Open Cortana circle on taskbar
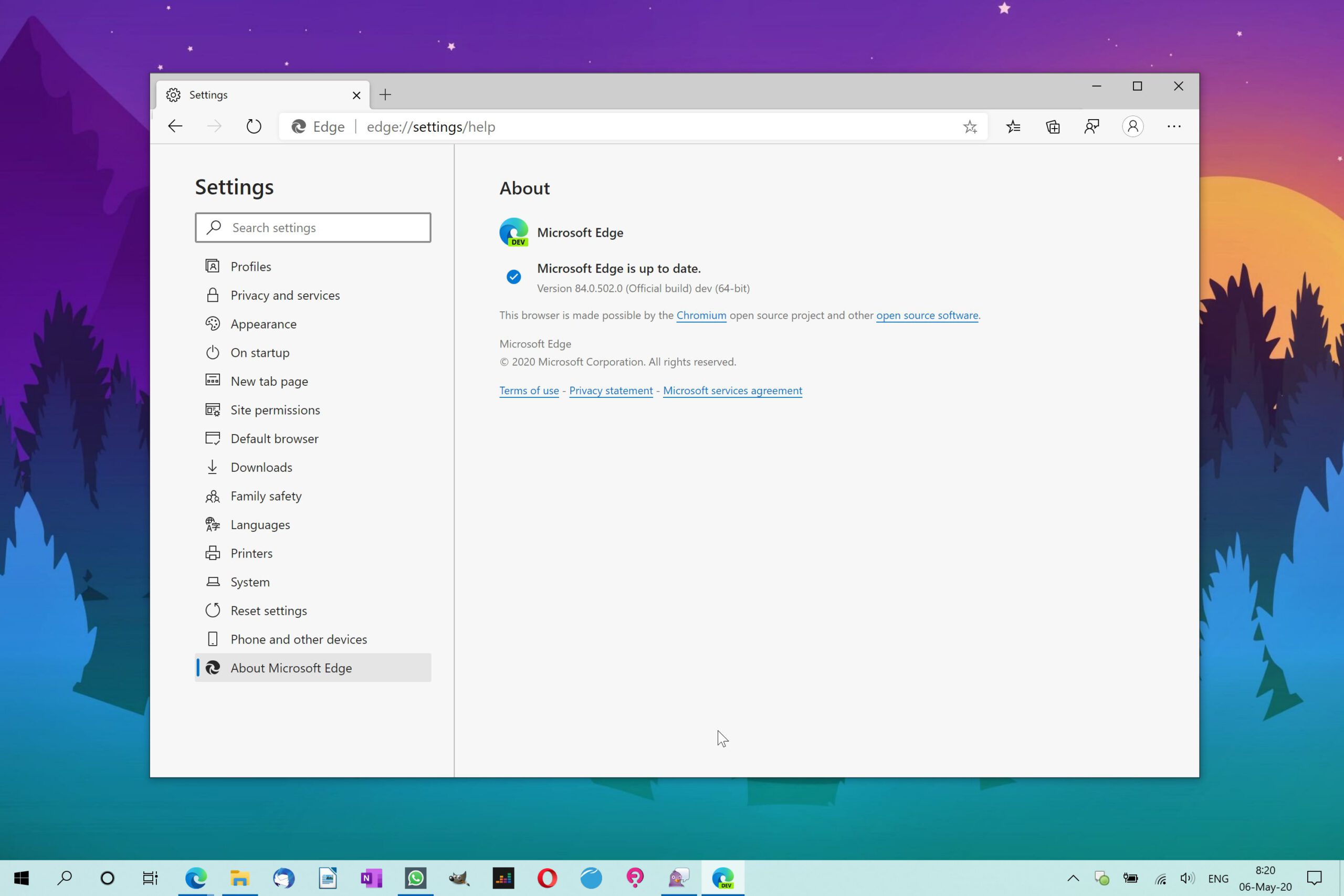Image resolution: width=1344 pixels, height=896 pixels. [x=107, y=878]
